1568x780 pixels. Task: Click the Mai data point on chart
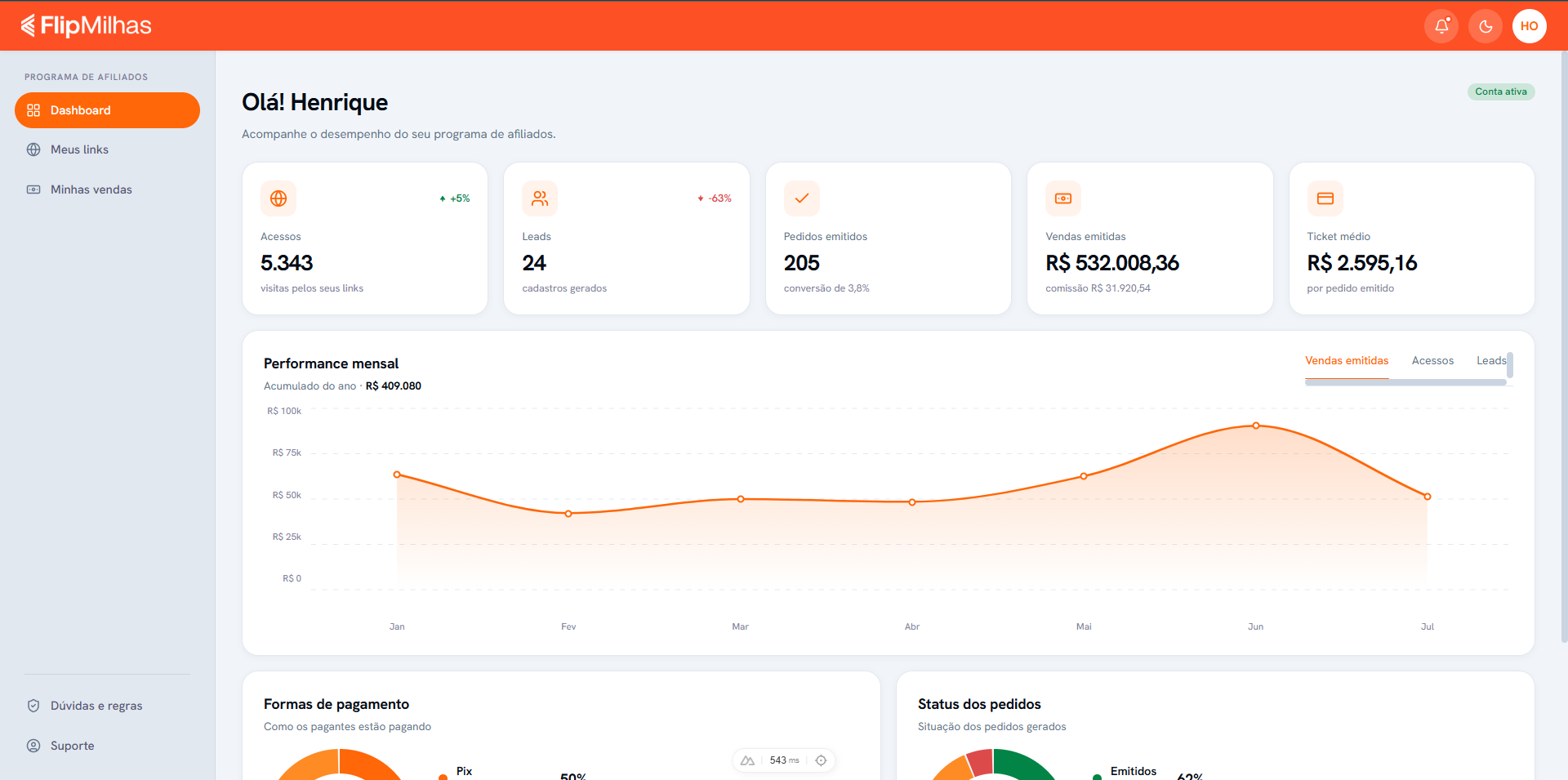(1084, 476)
